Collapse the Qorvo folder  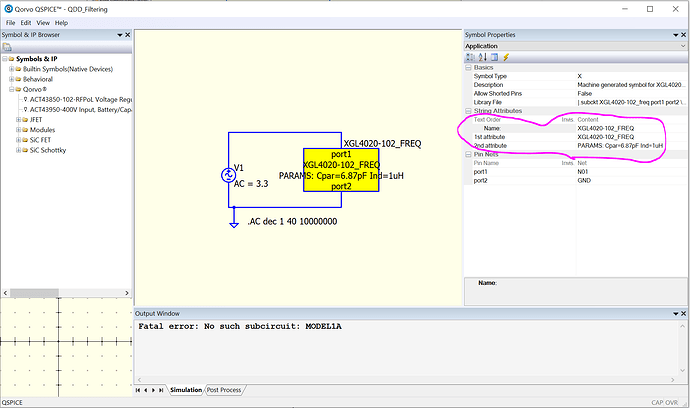click(x=12, y=89)
